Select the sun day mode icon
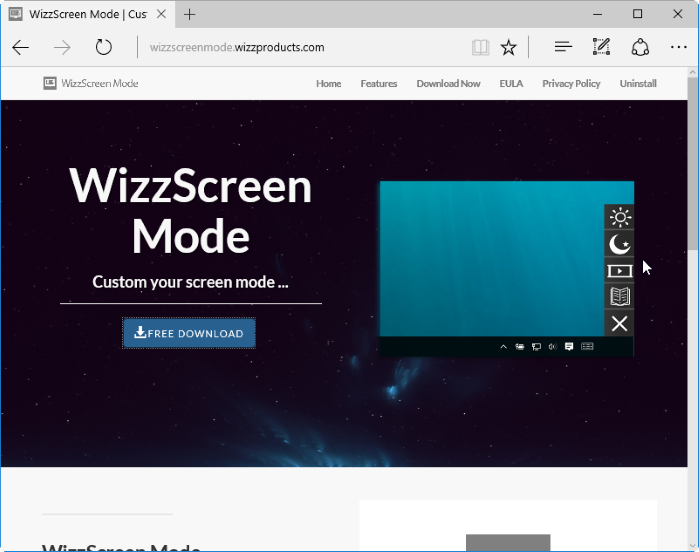Screen dimensions: 699x552 pos(620,218)
